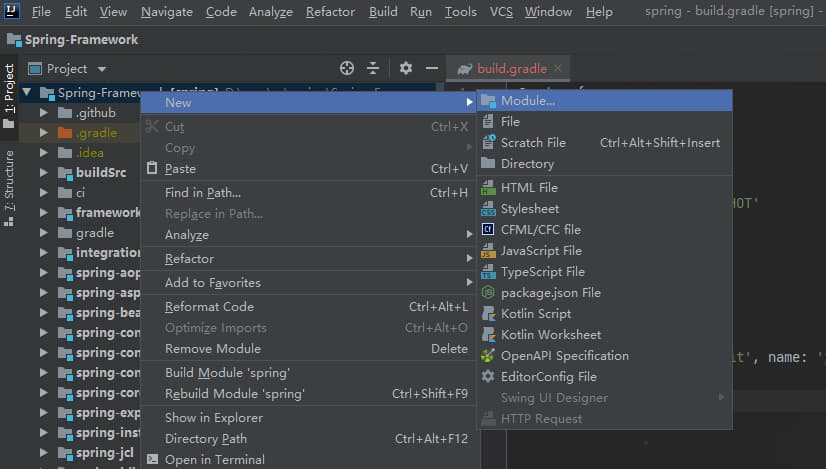Click the JavaScript File icon
Viewport: 826px width, 469px height.
pyautogui.click(x=488, y=251)
